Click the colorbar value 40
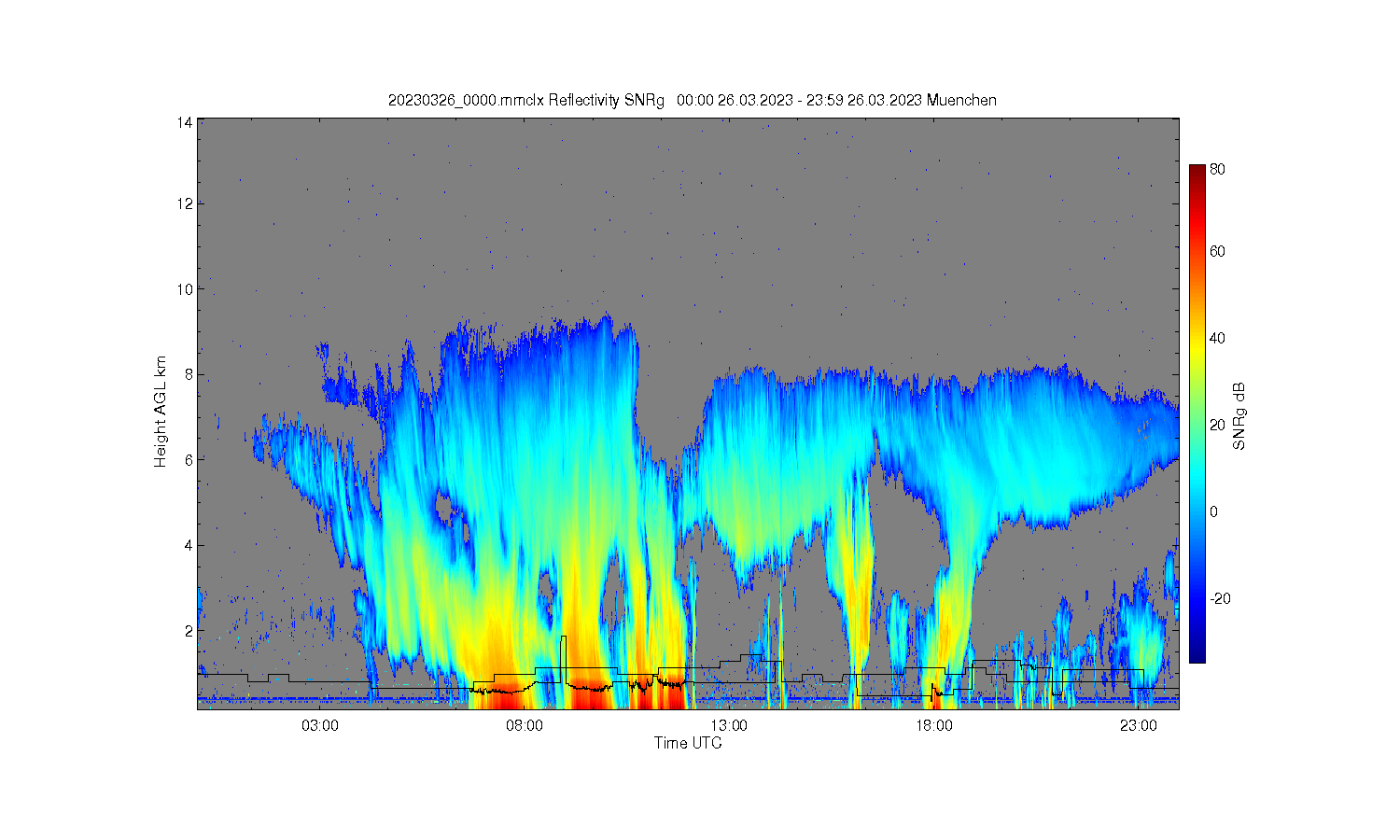 (1217, 338)
